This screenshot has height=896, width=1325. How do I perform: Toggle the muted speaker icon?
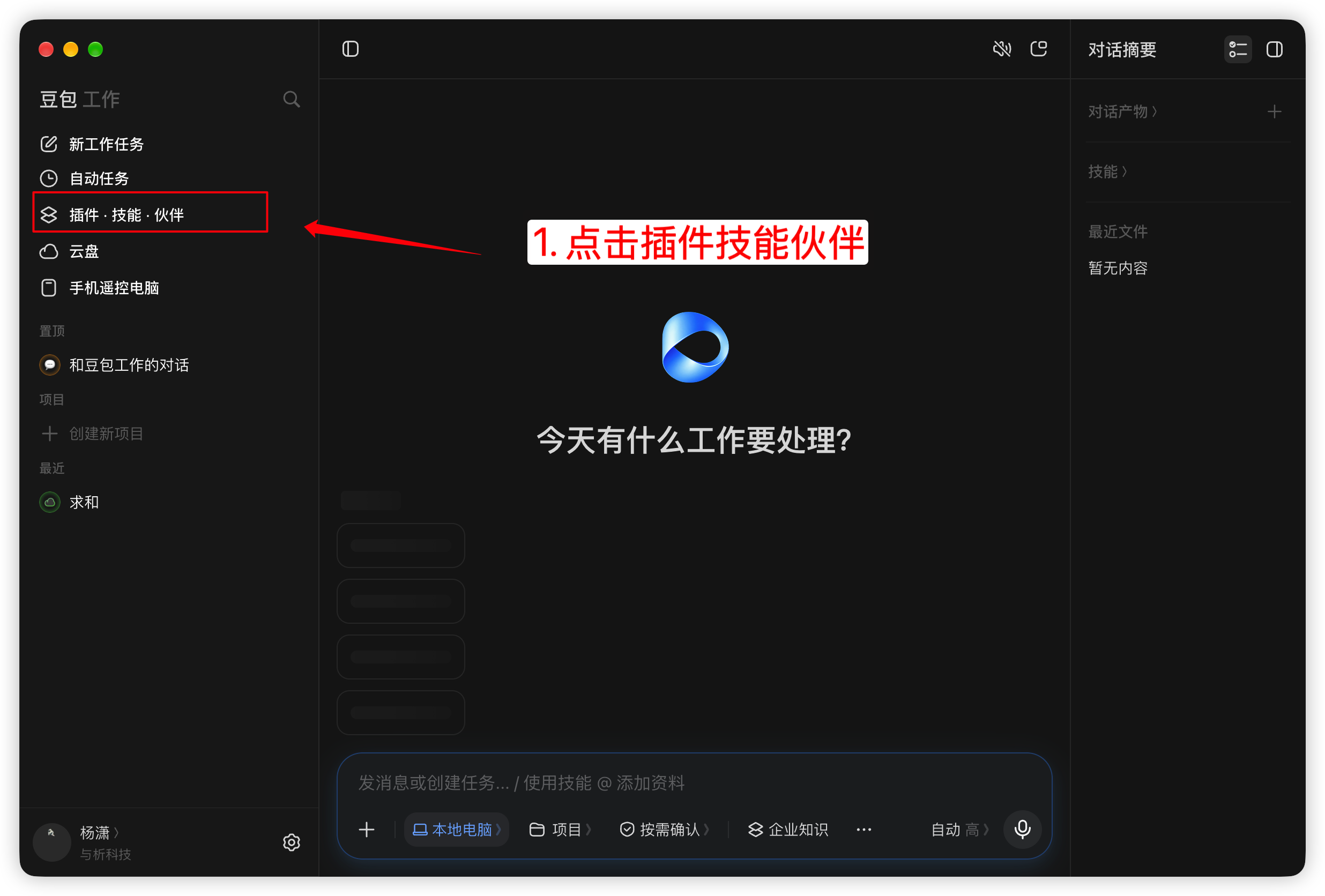click(x=1002, y=49)
